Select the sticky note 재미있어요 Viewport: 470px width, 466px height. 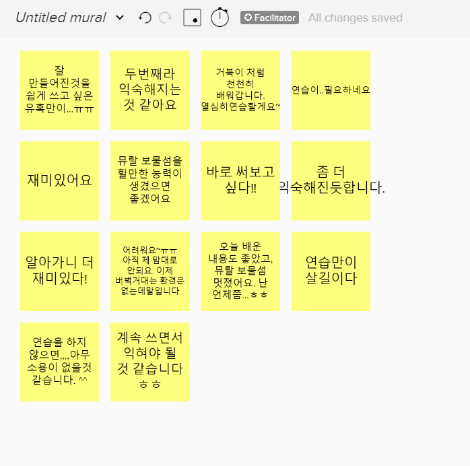coord(59,181)
